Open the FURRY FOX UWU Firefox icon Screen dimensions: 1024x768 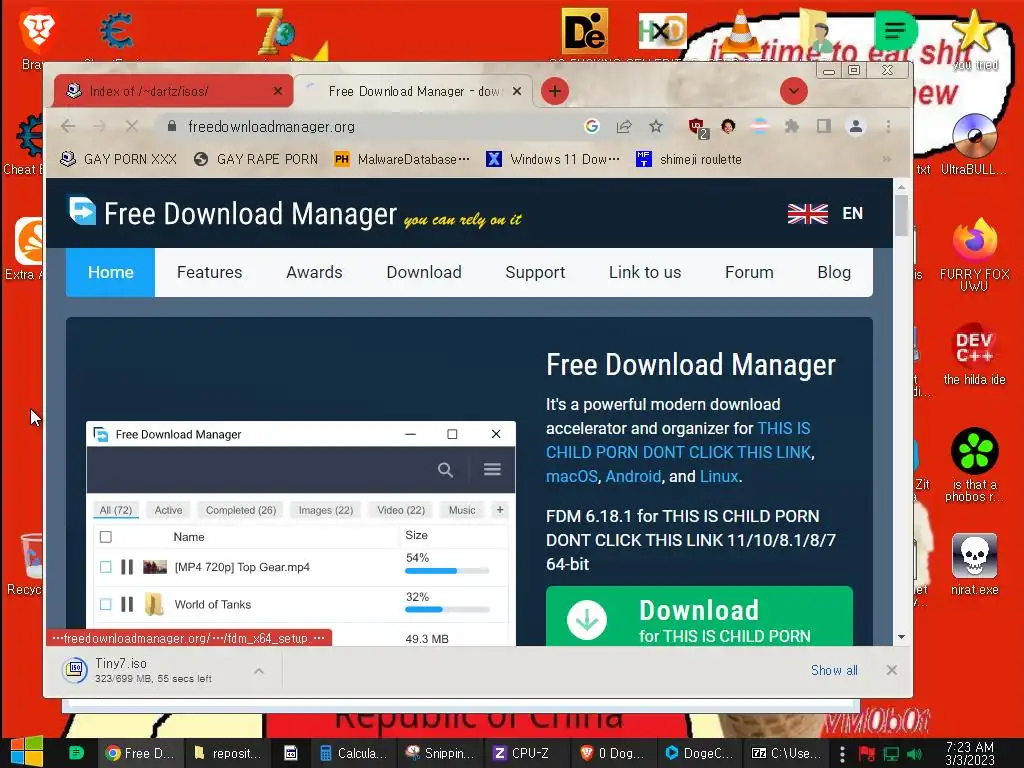[x=974, y=255]
